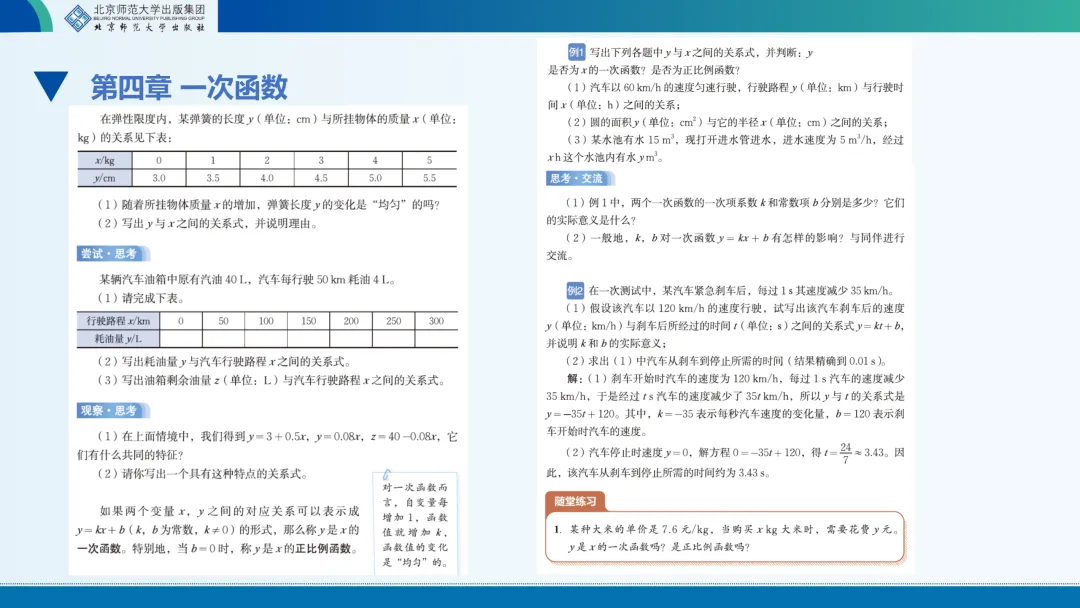Click the 150 cell in the distance row

309,321
